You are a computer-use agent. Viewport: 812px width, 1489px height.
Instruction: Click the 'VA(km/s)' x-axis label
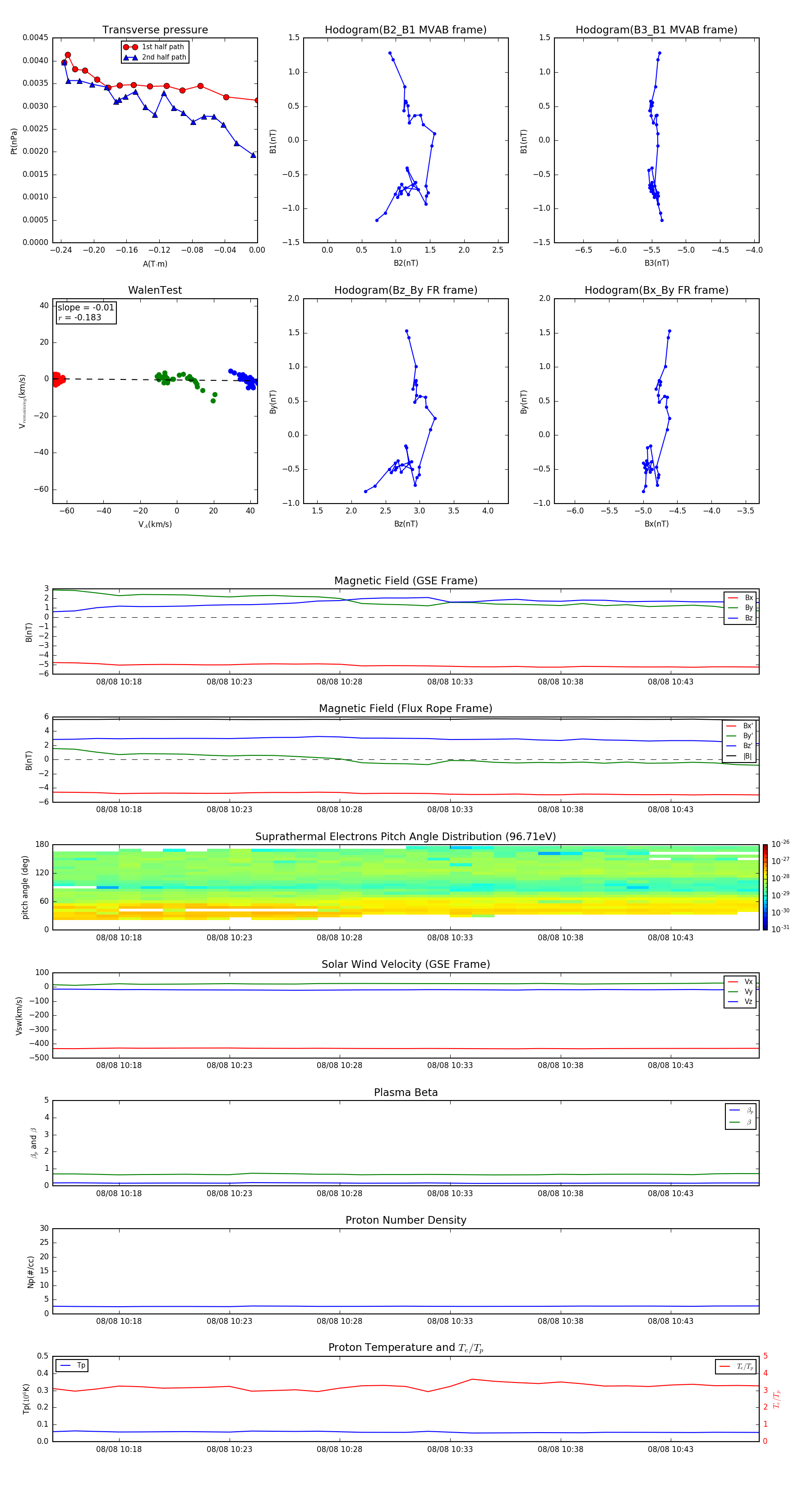coord(155,524)
